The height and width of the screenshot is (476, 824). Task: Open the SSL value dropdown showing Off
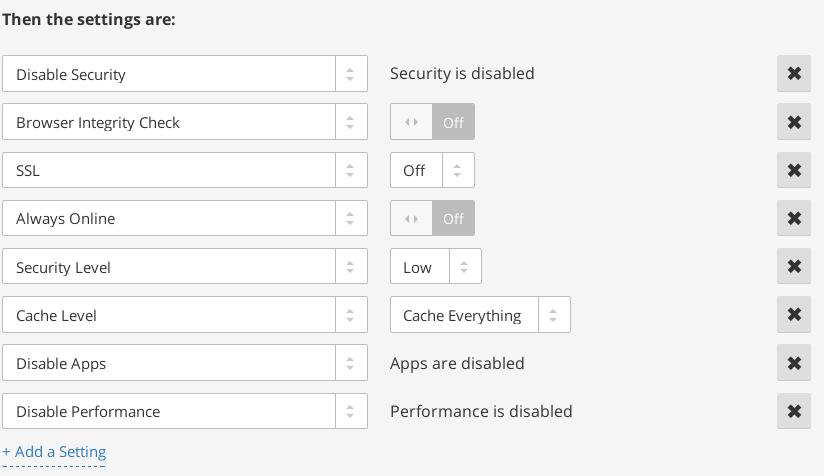(x=432, y=170)
